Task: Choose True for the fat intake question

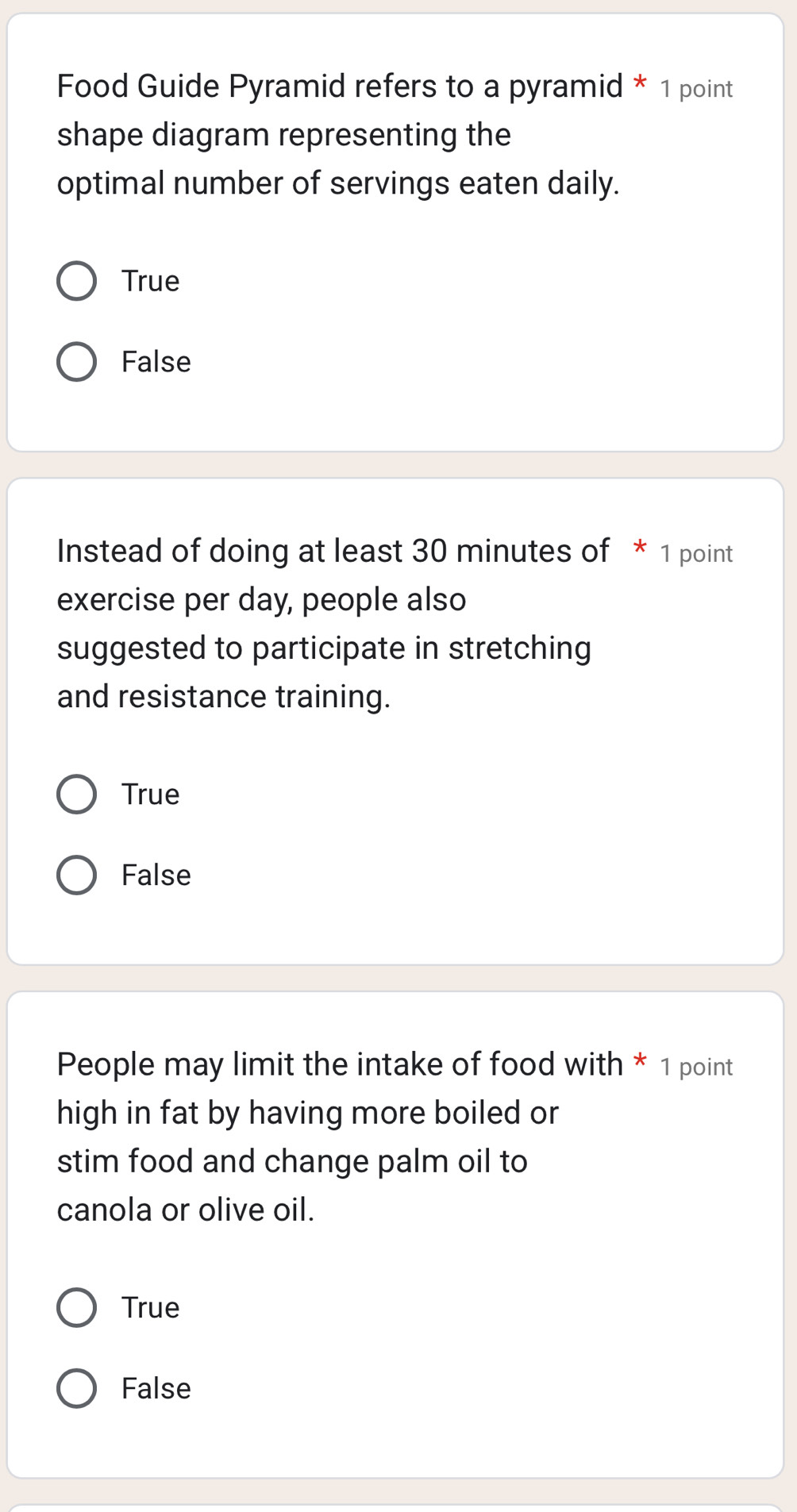Action: pyautogui.click(x=77, y=1307)
